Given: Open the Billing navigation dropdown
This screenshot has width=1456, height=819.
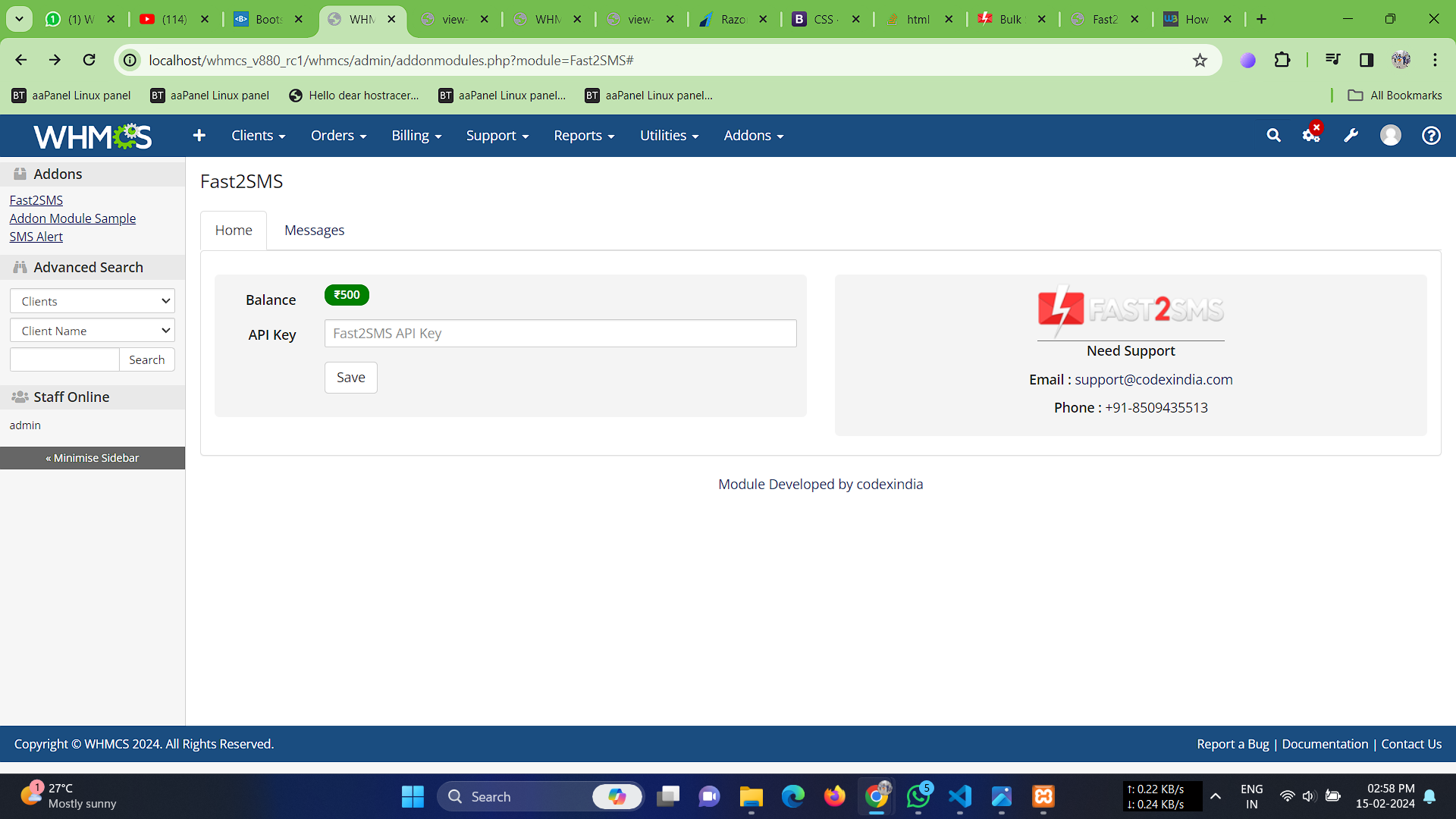Looking at the screenshot, I should click(416, 136).
